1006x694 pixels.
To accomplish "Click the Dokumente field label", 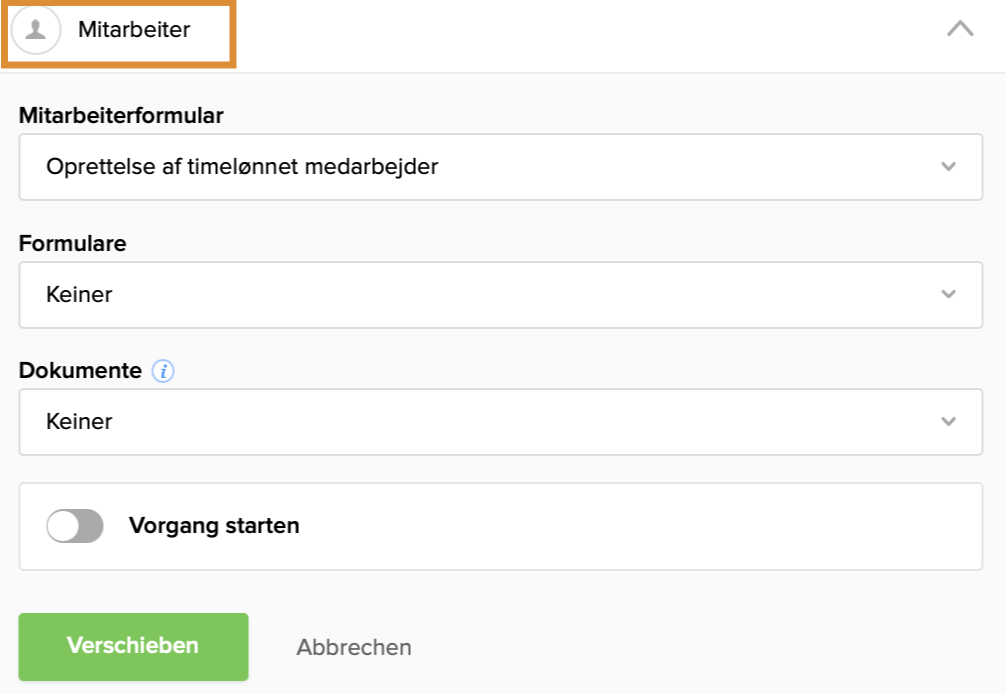I will [x=80, y=370].
